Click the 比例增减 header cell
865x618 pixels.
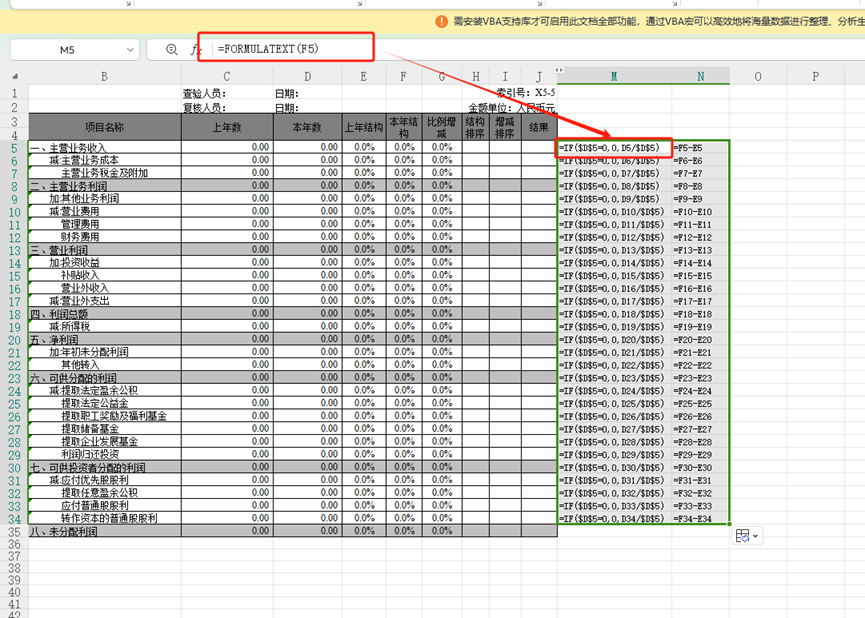coord(442,127)
